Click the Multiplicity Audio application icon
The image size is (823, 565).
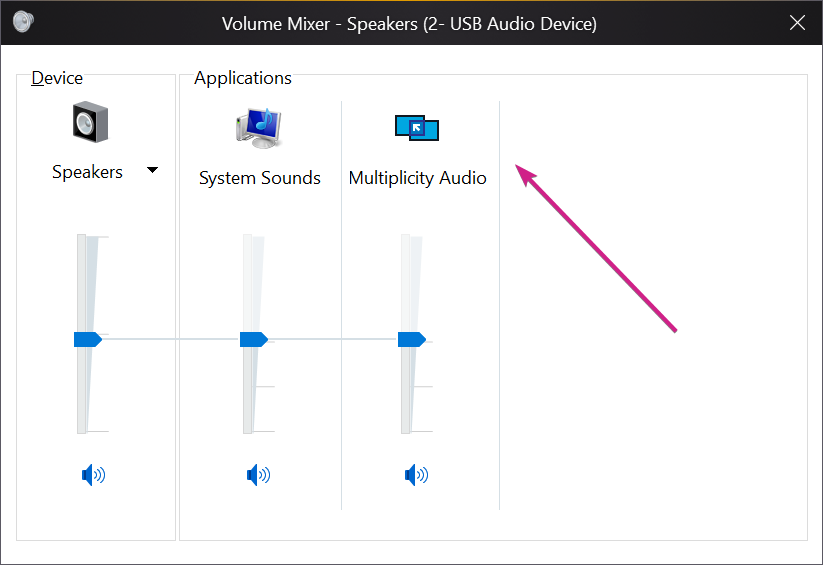(x=417, y=128)
